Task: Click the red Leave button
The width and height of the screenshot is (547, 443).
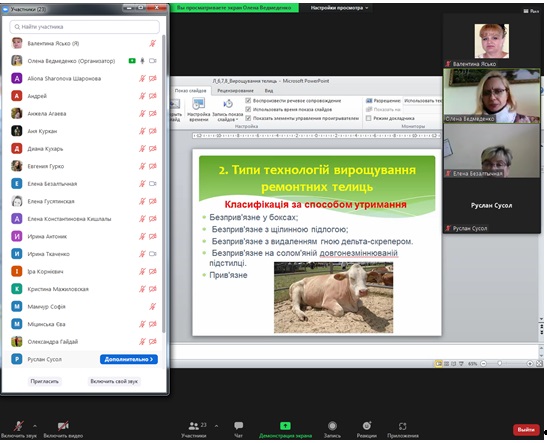Action: click(x=526, y=429)
